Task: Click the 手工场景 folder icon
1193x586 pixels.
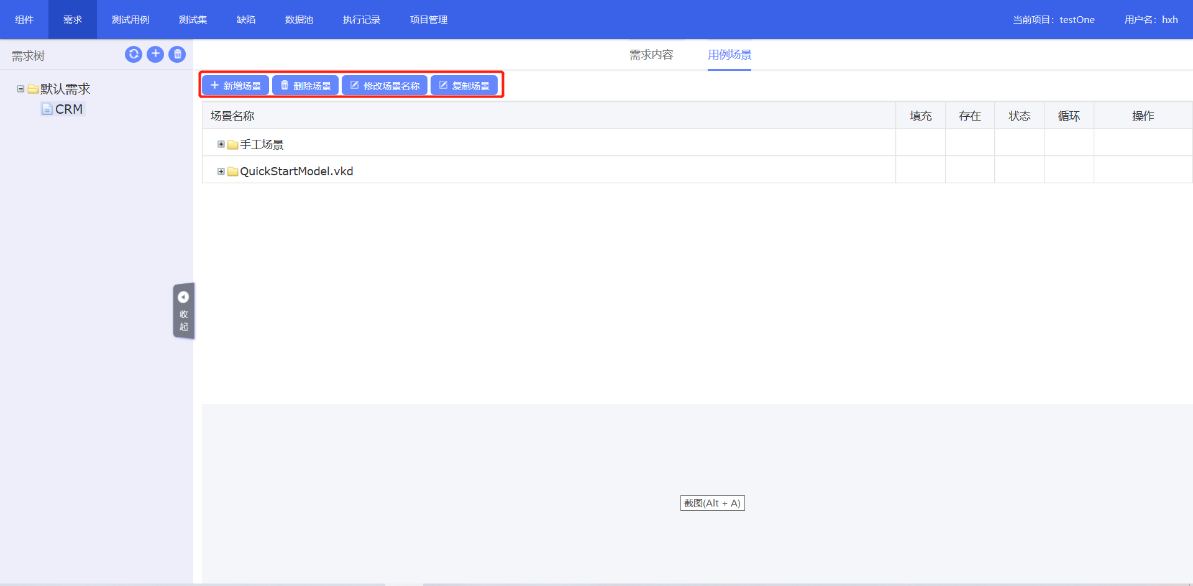Action: (232, 144)
